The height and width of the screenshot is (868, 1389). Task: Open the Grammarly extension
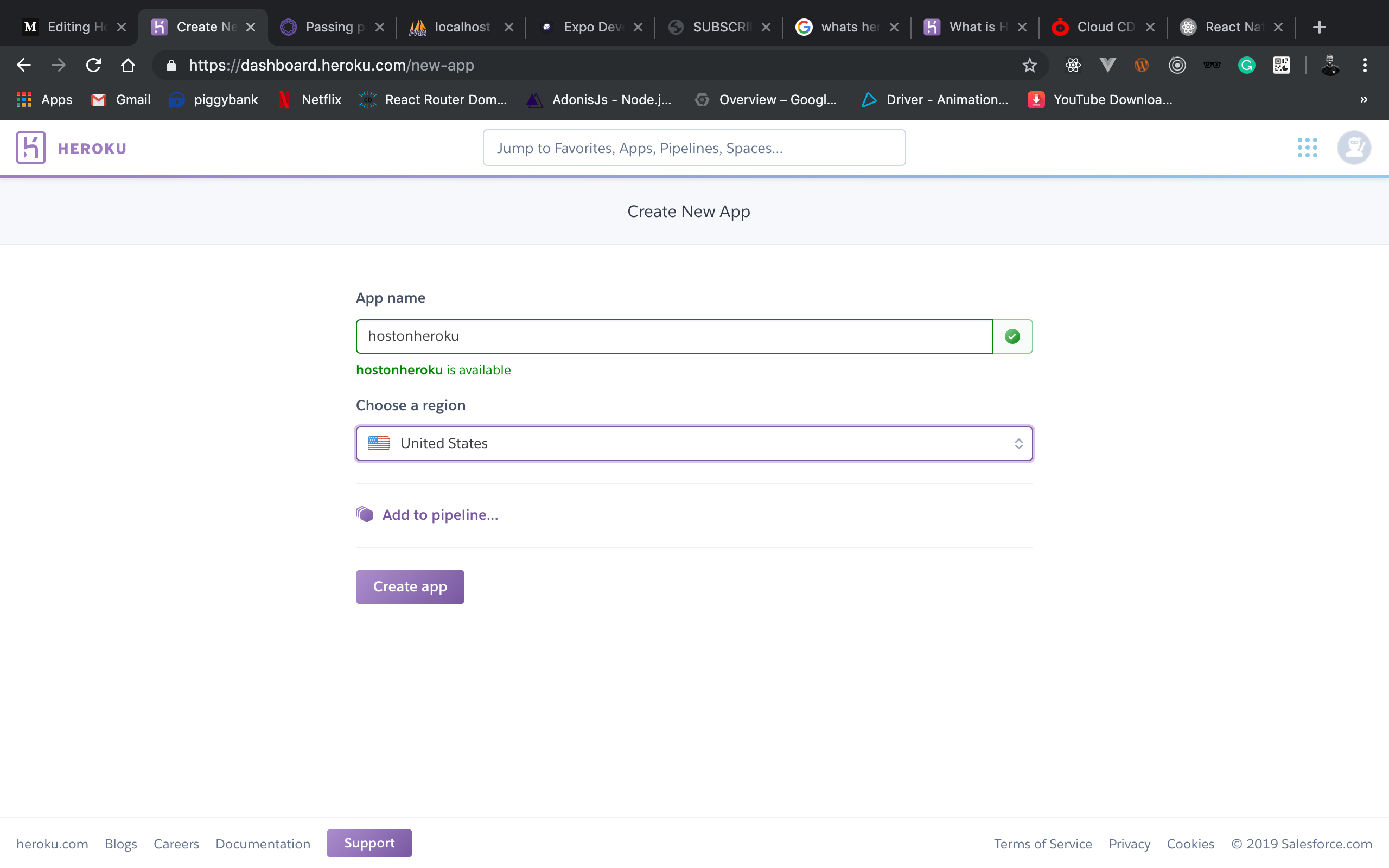pyautogui.click(x=1247, y=65)
